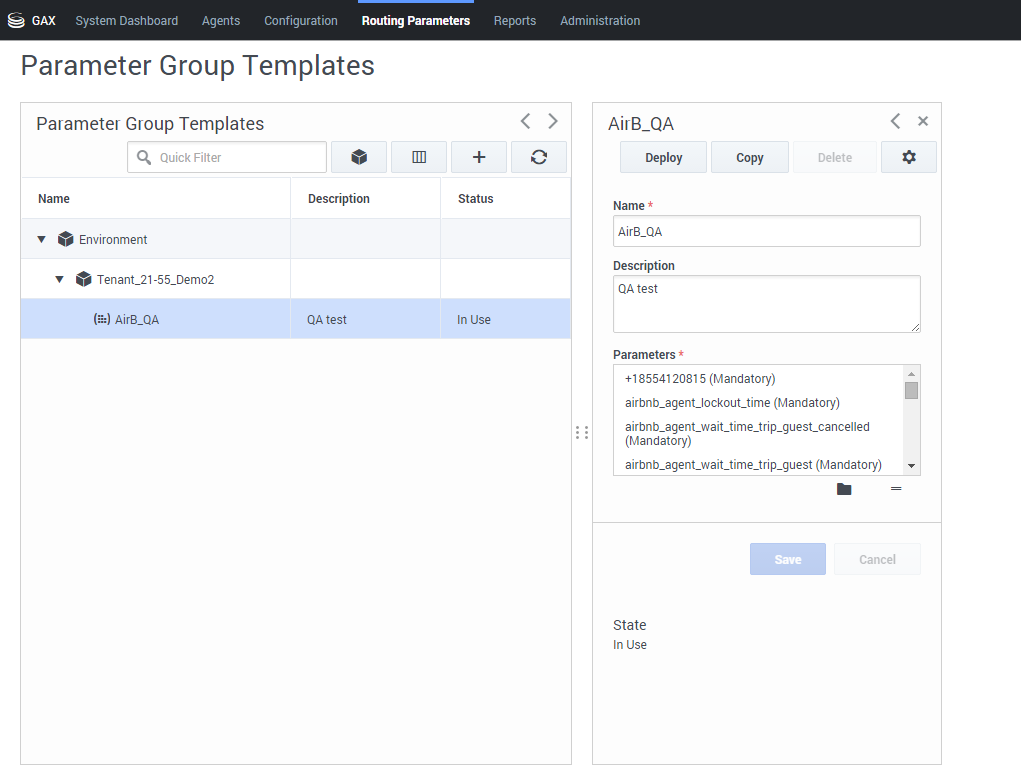
Task: Click the GAX logo icon
Action: pyautogui.click(x=16, y=20)
